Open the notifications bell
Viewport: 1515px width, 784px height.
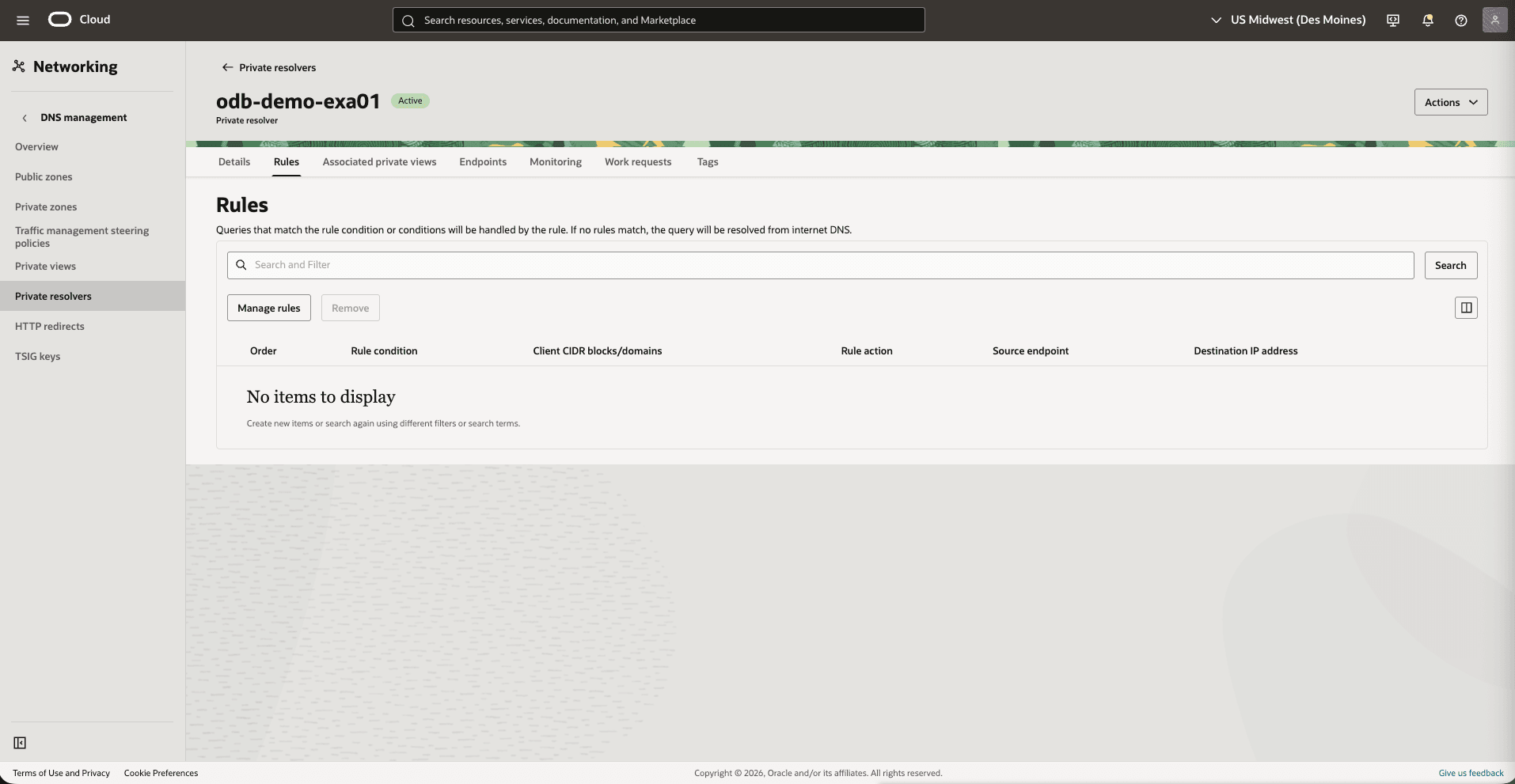point(1427,20)
